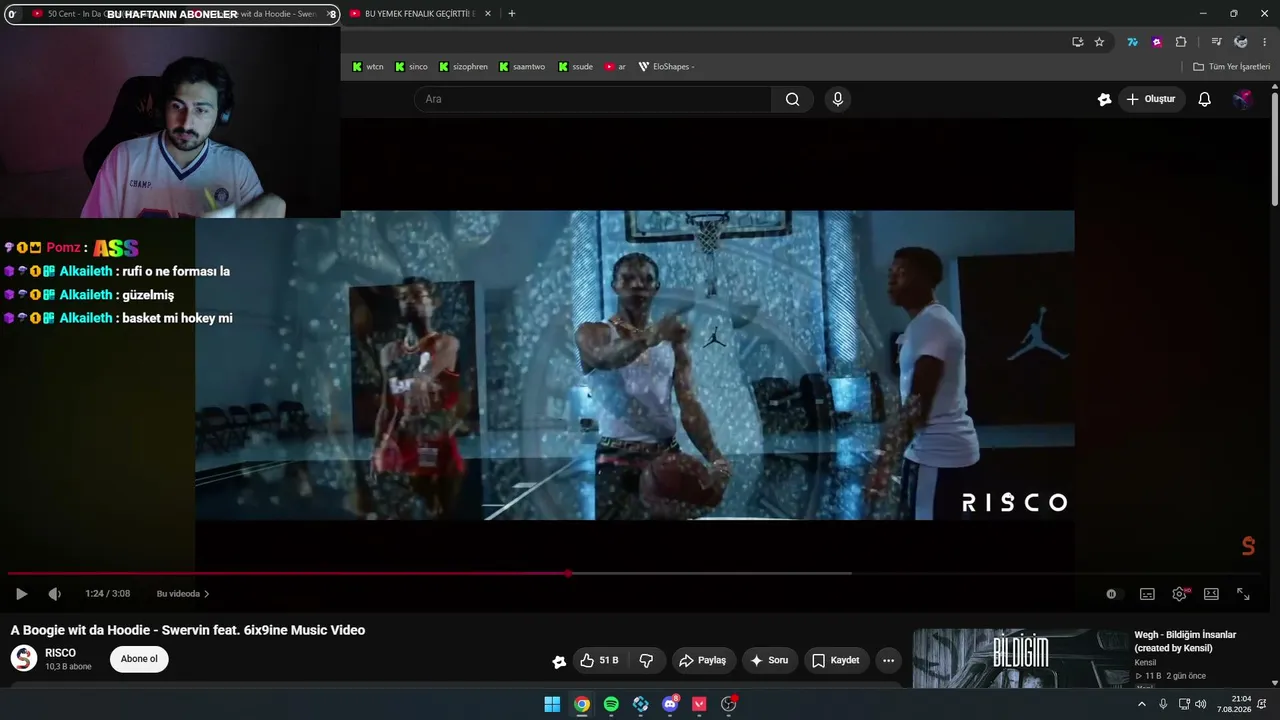Open the Chrome three-dot menu
Image resolution: width=1280 pixels, height=720 pixels.
[x=1264, y=42]
